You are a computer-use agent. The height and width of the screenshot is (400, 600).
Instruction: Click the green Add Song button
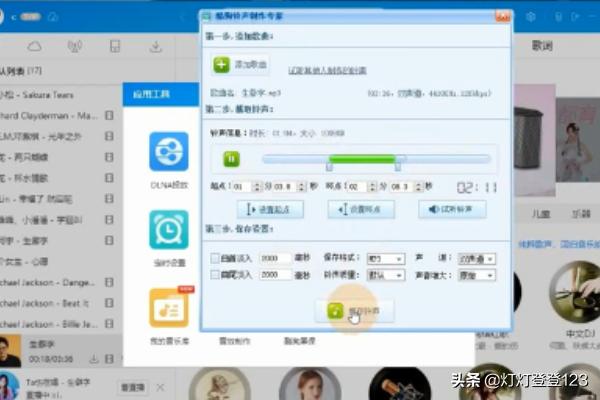(x=241, y=64)
